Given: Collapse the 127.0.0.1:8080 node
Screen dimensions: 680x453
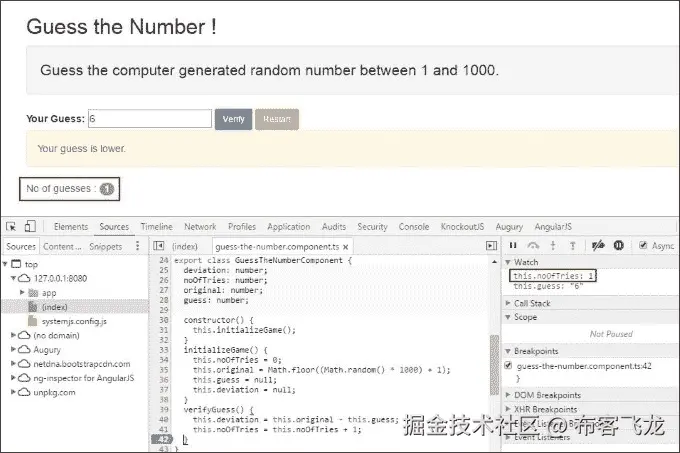Looking at the screenshot, I should [x=13, y=278].
